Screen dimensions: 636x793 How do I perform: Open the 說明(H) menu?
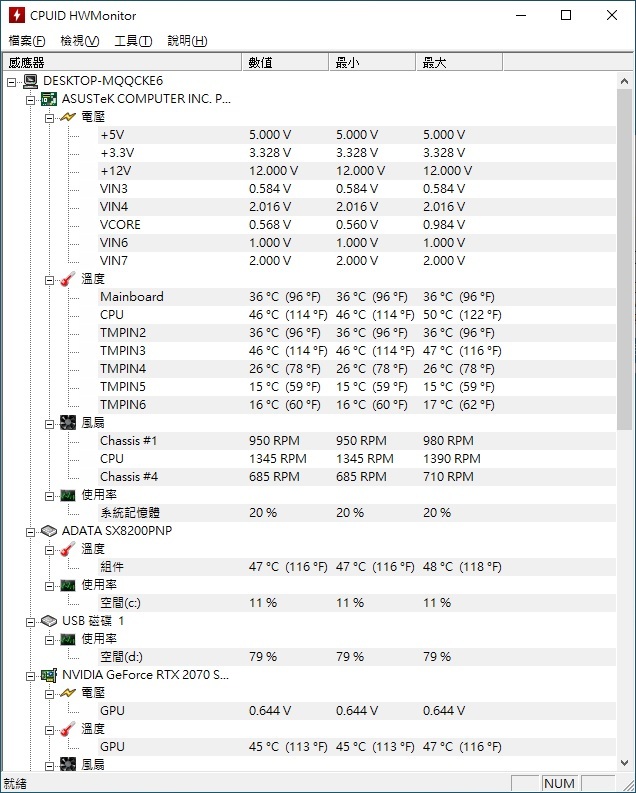click(187, 41)
